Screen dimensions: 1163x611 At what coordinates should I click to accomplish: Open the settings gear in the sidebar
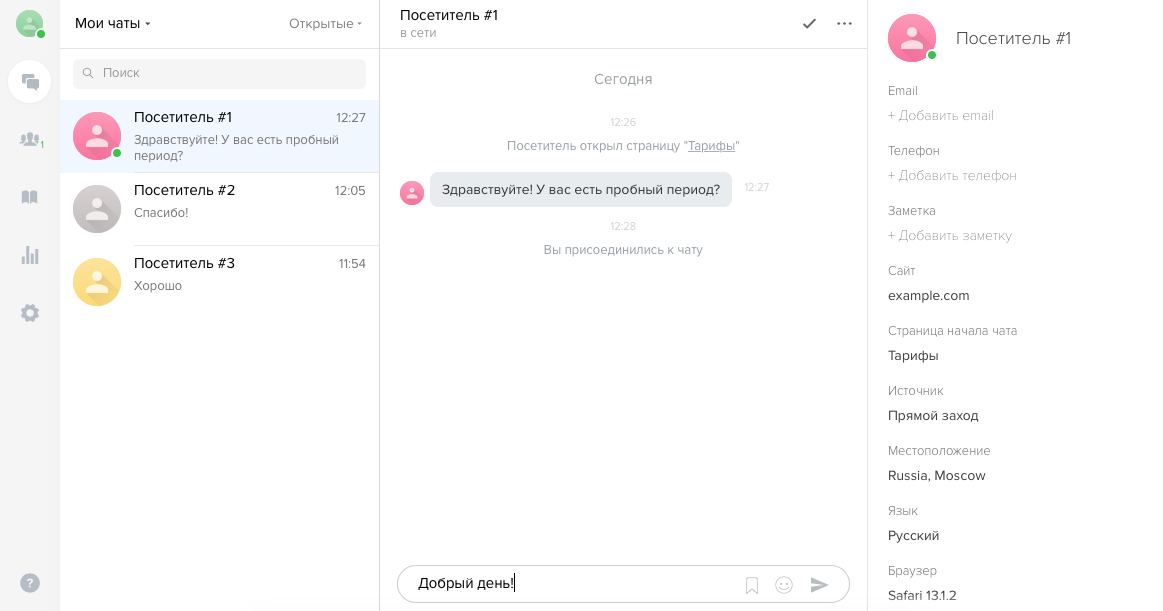[x=30, y=313]
